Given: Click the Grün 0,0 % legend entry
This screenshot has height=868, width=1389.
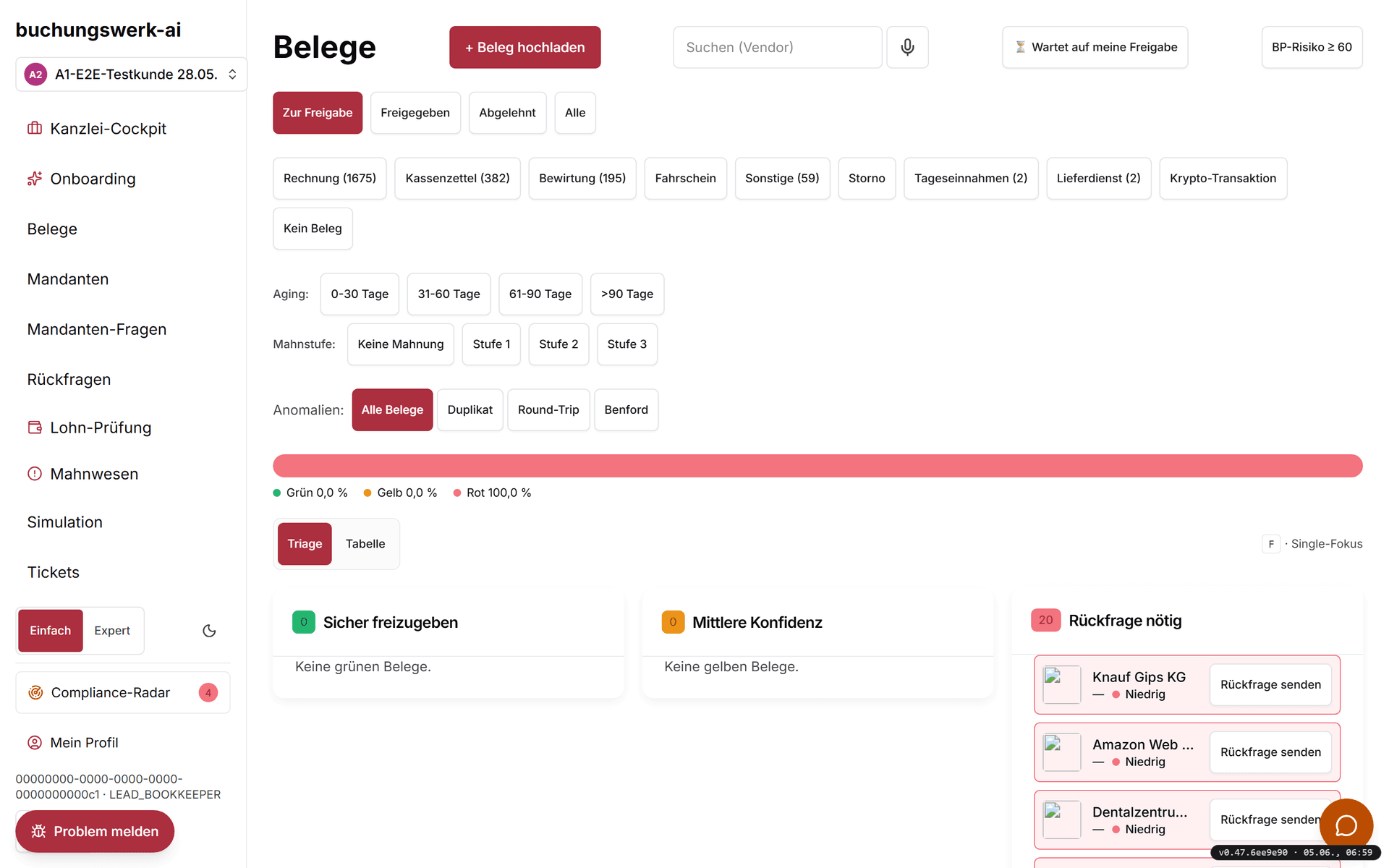Looking at the screenshot, I should (x=310, y=493).
